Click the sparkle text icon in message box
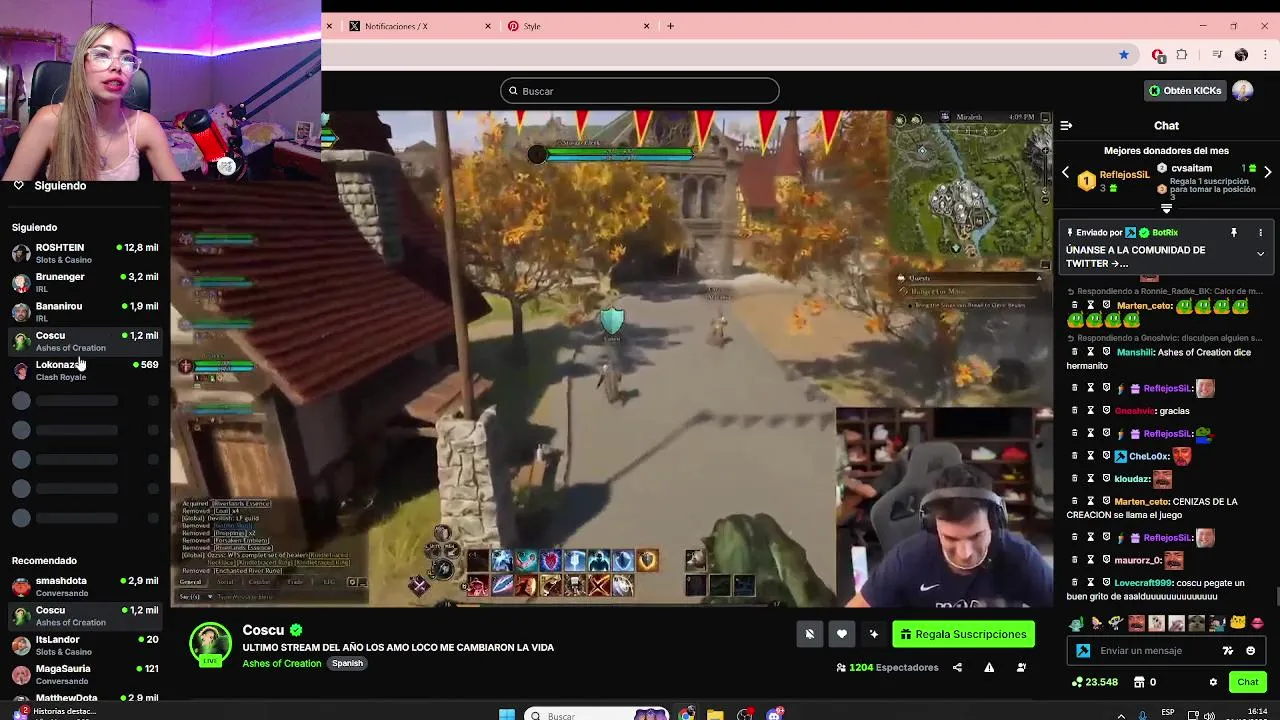Viewport: 1280px width, 720px height. [x=1228, y=651]
